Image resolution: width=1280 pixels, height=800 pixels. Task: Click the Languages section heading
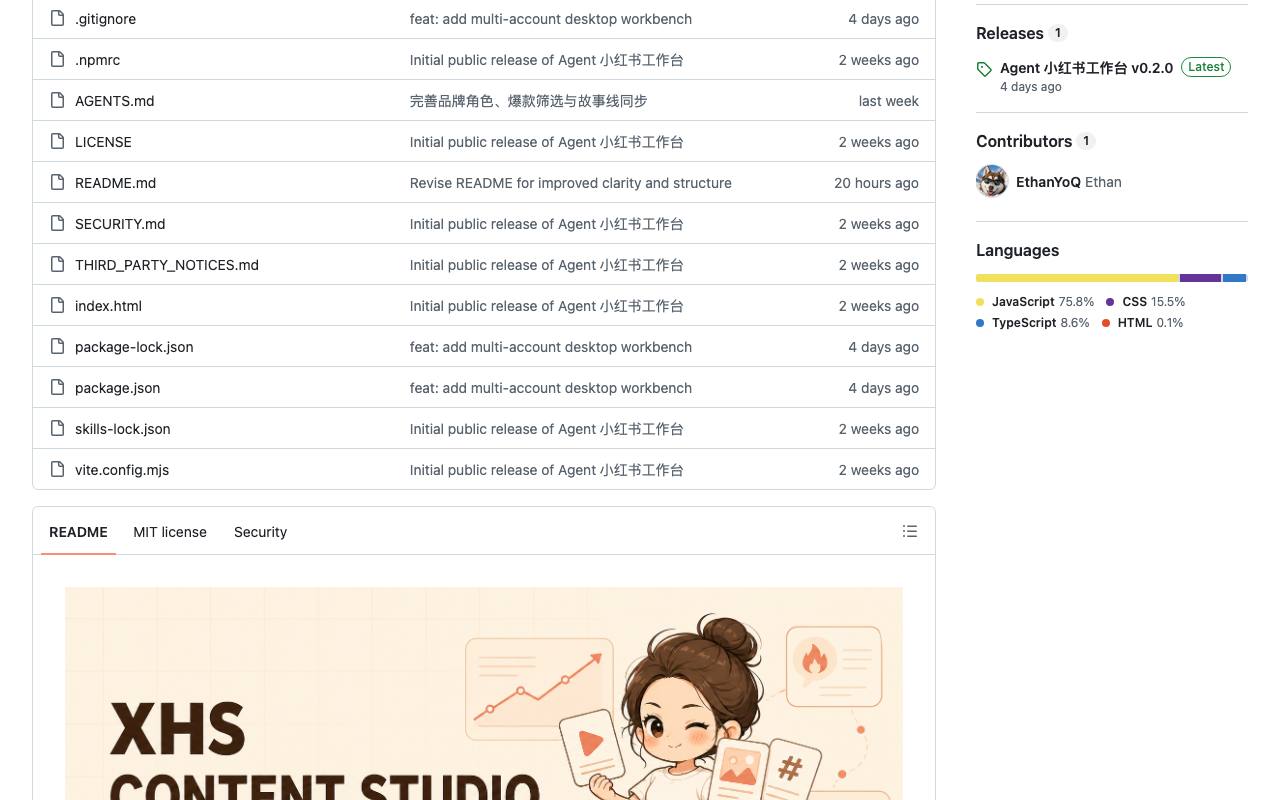[1017, 250]
